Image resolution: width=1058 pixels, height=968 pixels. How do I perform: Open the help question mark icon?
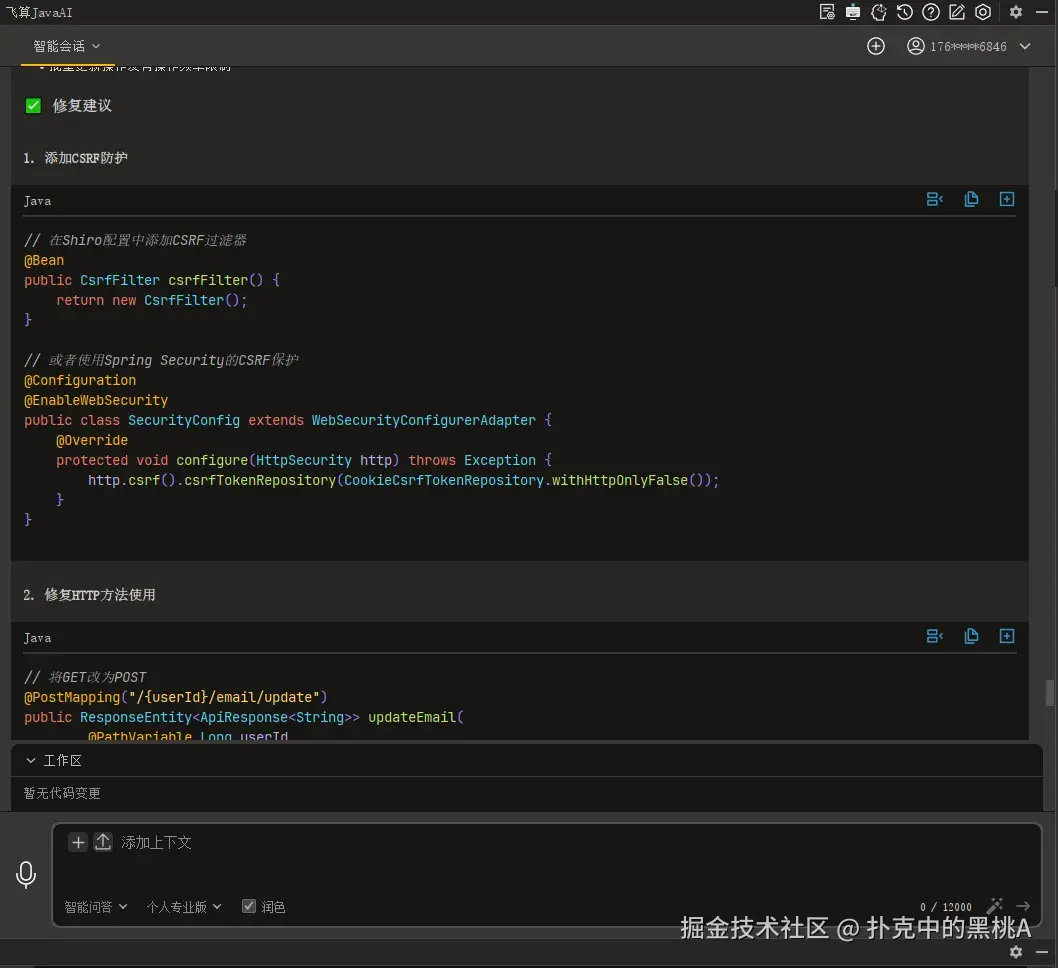tap(931, 12)
